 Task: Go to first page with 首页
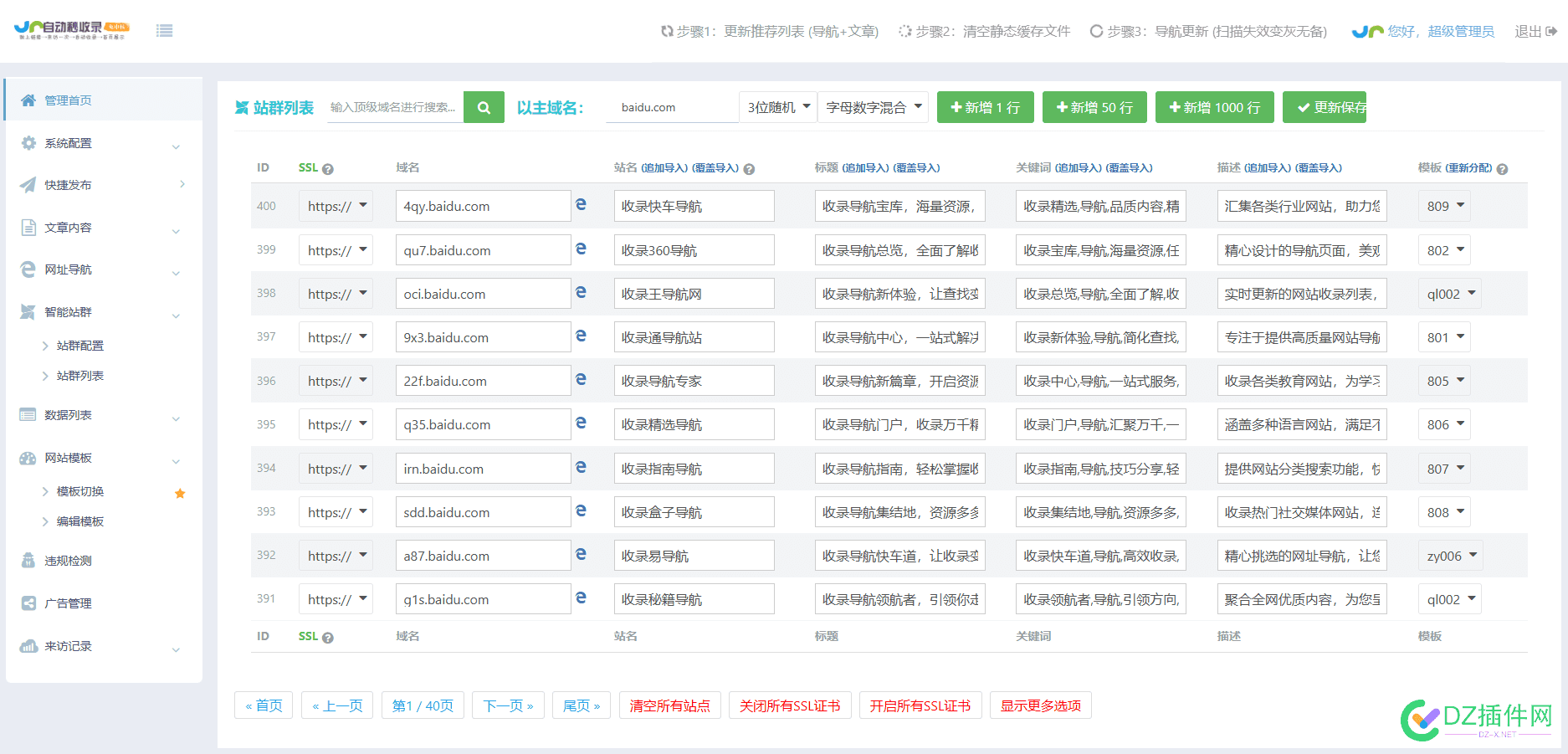point(264,705)
